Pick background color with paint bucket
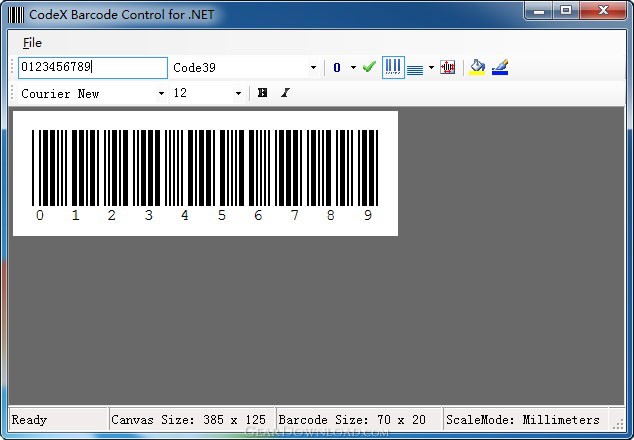Image resolution: width=634 pixels, height=440 pixels. tap(477, 67)
